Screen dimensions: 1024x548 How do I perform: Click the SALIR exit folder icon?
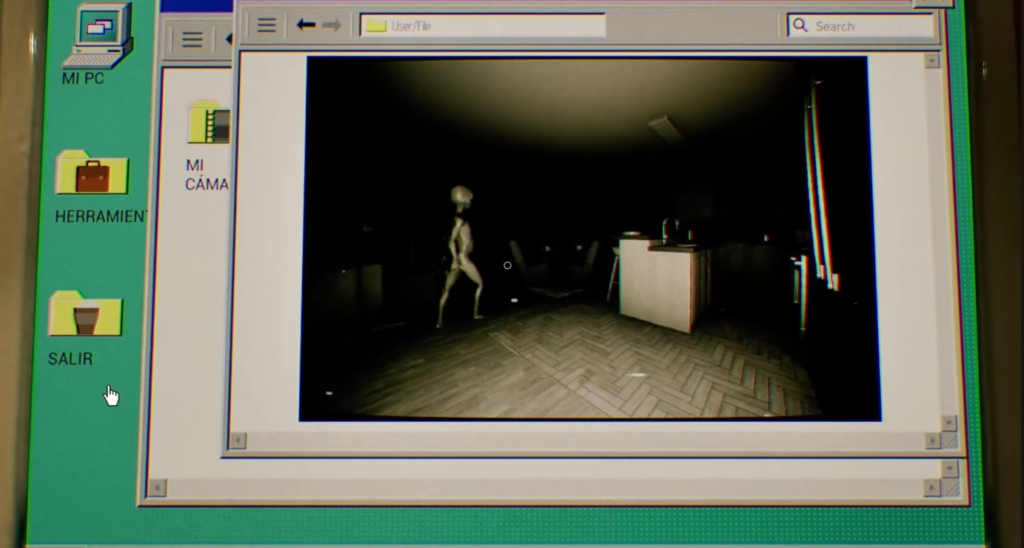coord(85,314)
